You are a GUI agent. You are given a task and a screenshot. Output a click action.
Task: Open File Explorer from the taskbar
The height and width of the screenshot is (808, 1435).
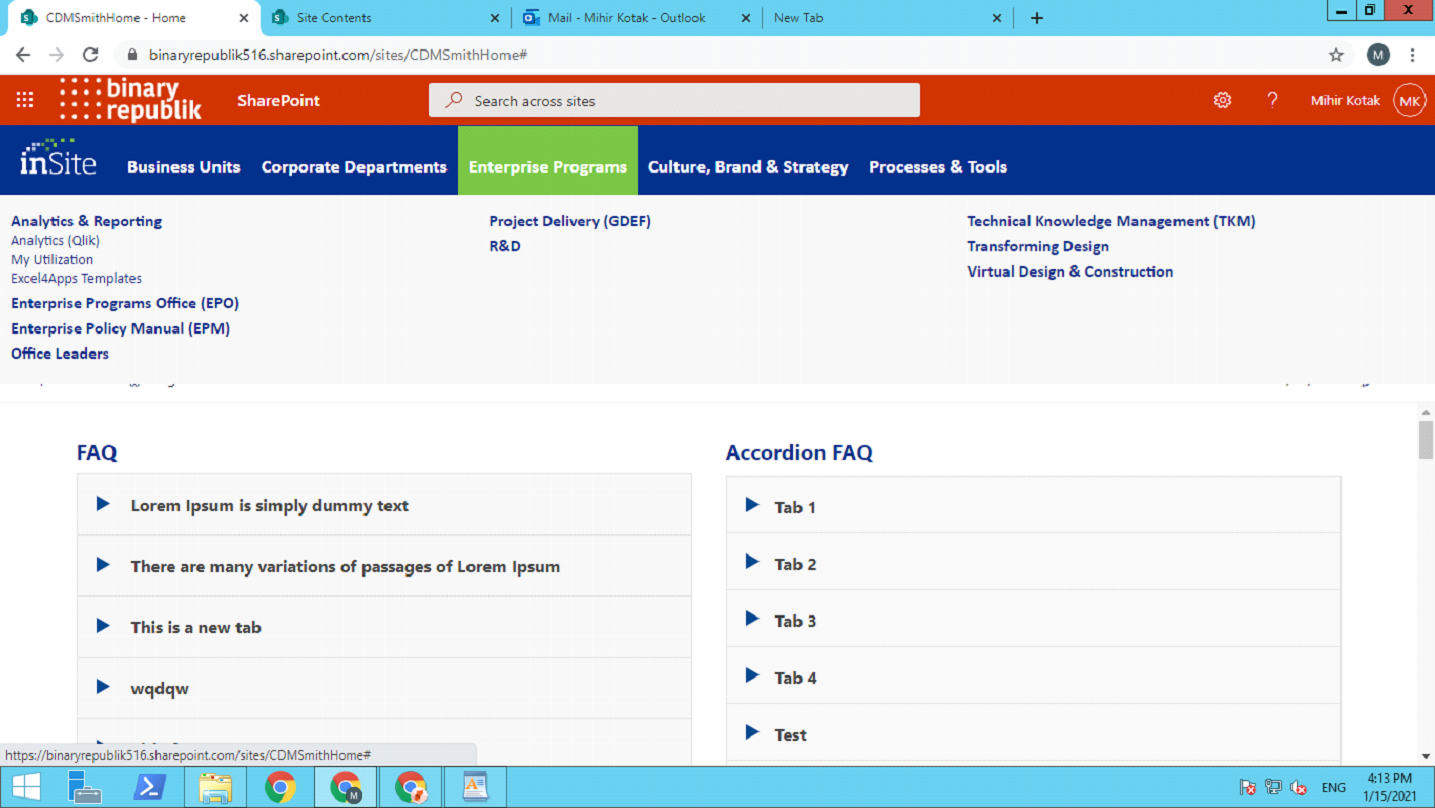215,788
